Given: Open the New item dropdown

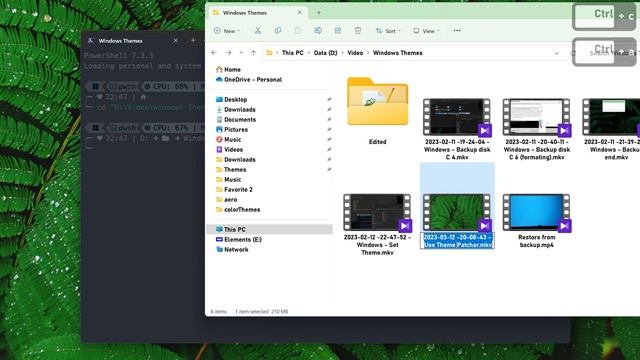Looking at the screenshot, I should pos(227,31).
